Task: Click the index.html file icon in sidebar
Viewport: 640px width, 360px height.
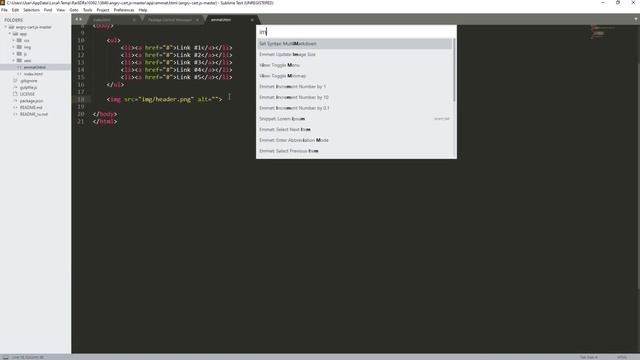Action: coord(19,74)
